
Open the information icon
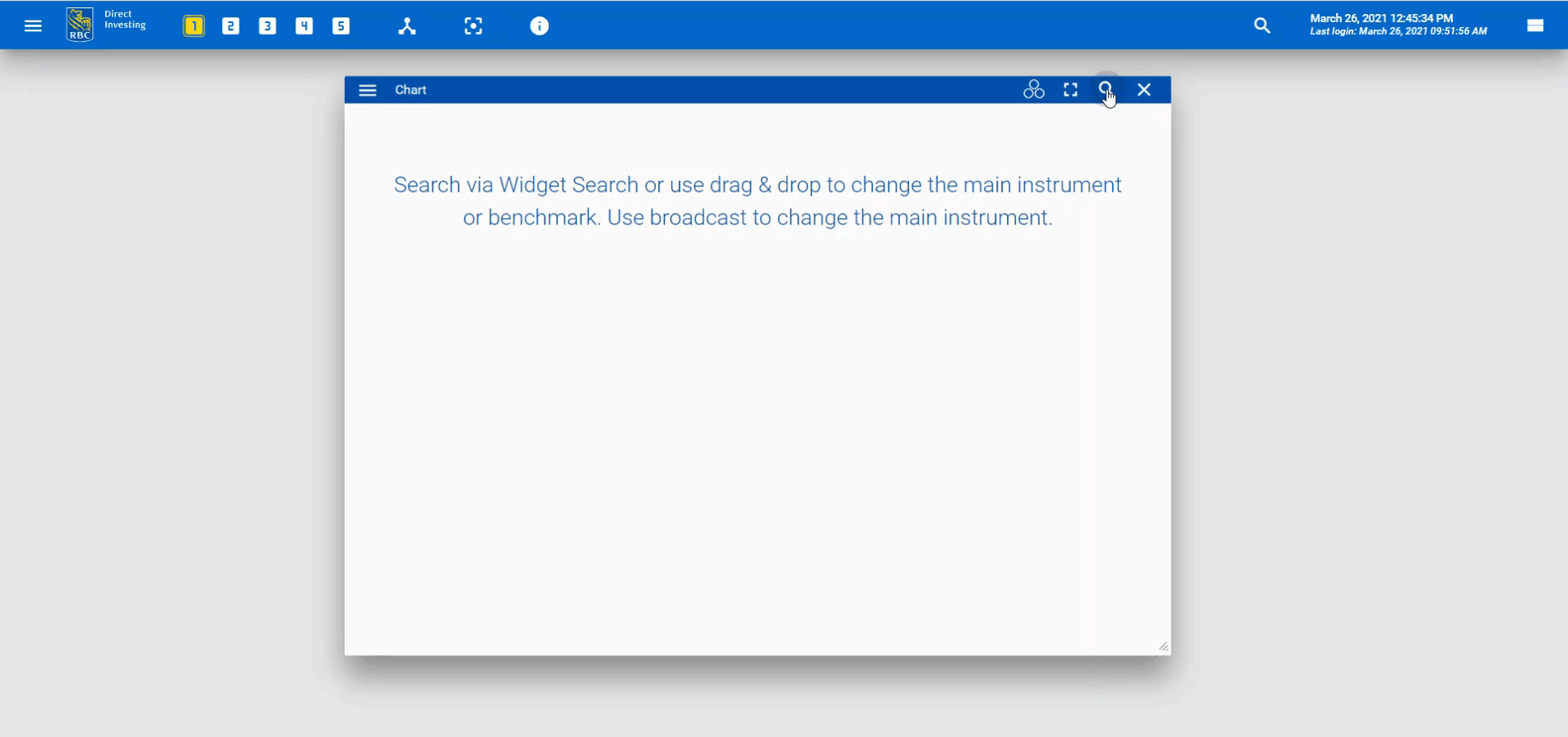[539, 26]
